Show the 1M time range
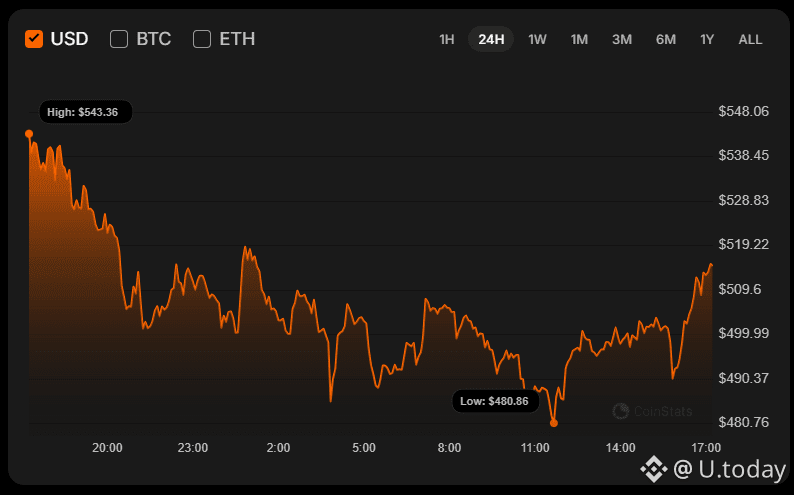 click(579, 39)
